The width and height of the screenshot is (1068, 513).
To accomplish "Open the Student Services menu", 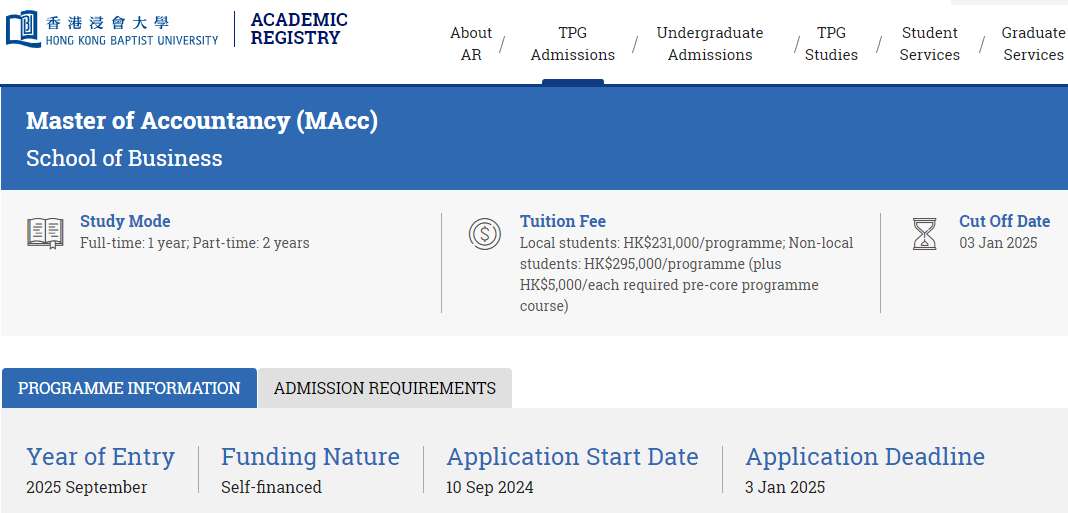I will [x=929, y=44].
